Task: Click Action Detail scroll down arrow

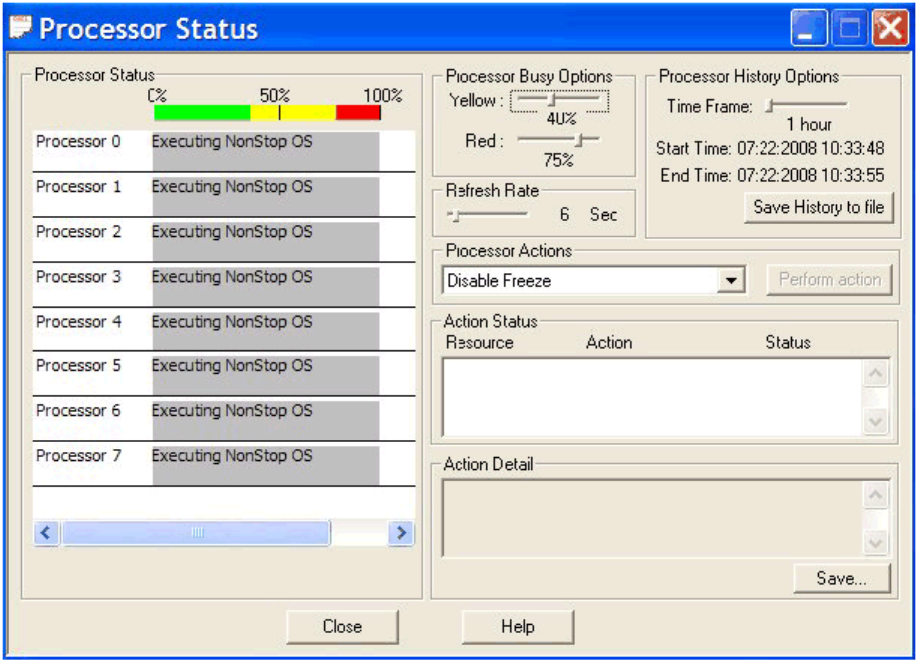Action: click(875, 544)
